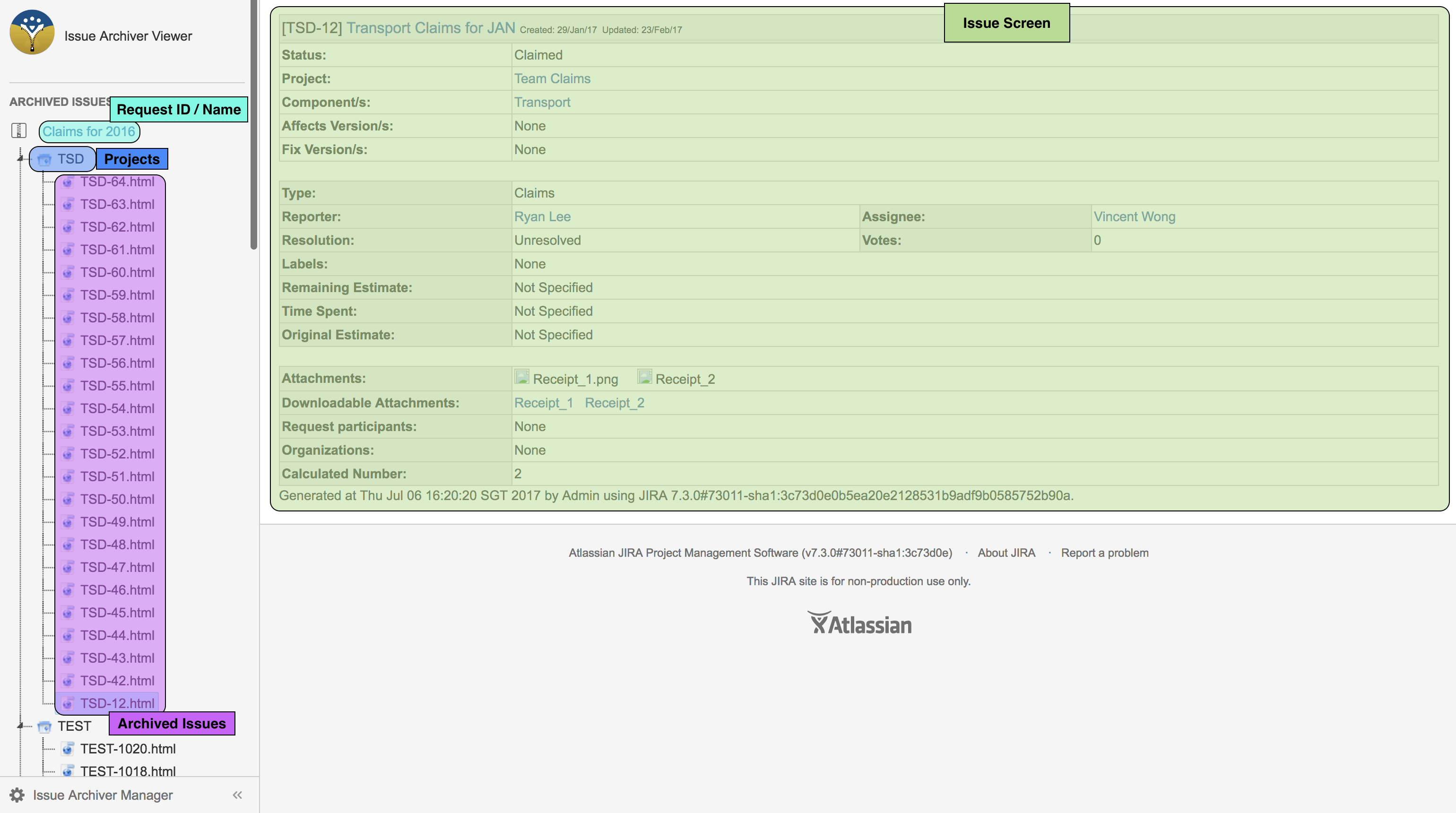Screen dimensions: 1456x813
Task: Collapse the sidebar using the double-chevron control
Action: [237, 795]
